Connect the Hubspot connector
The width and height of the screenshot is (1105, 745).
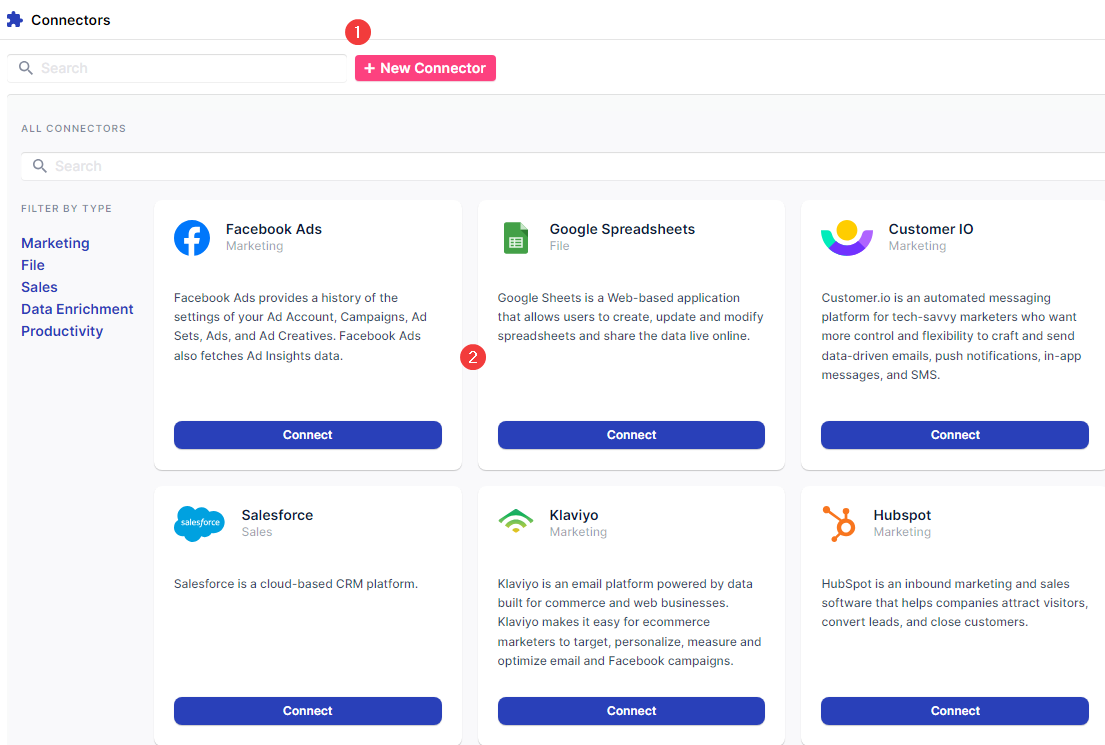point(955,710)
